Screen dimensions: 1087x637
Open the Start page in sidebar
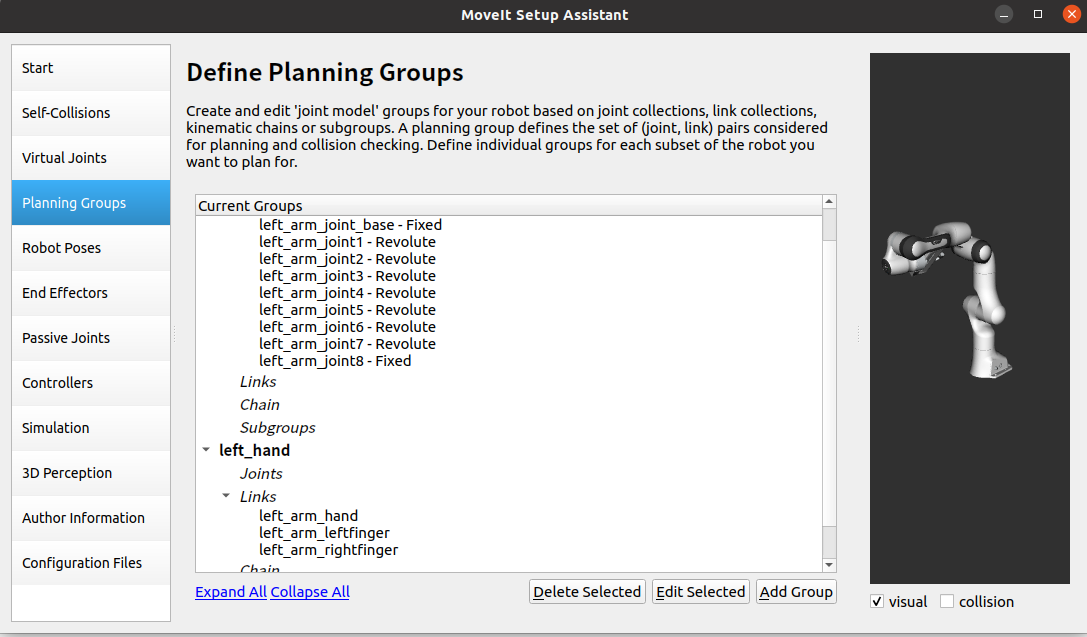pyautogui.click(x=91, y=68)
